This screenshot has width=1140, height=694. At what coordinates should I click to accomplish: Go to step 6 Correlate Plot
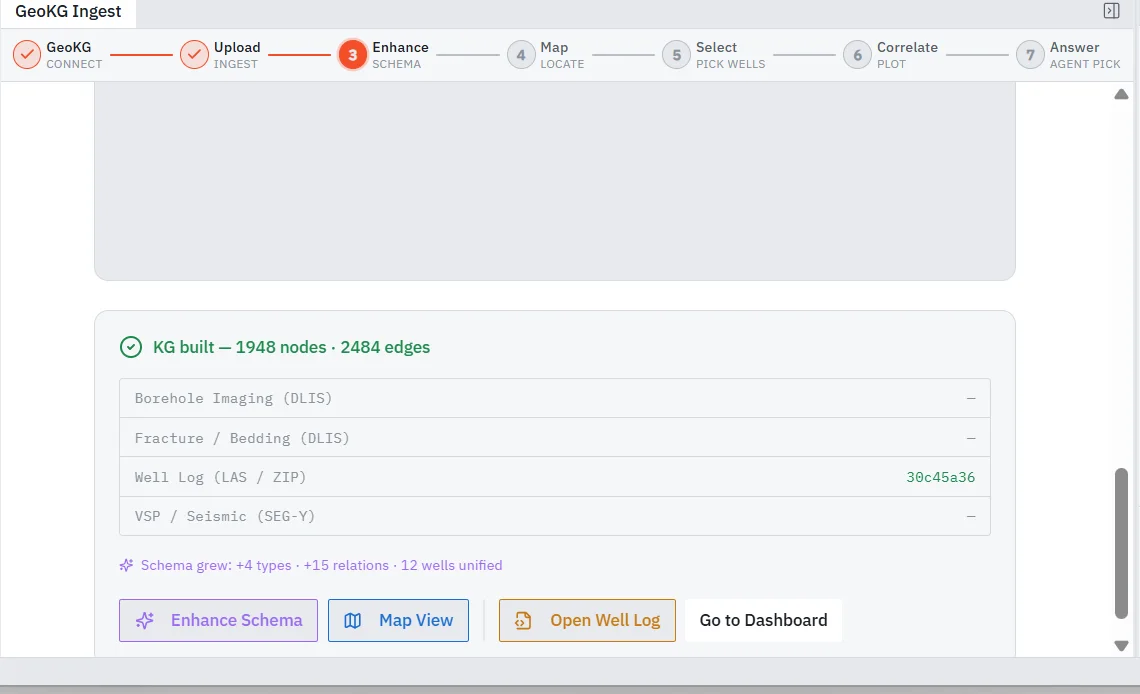[891, 55]
